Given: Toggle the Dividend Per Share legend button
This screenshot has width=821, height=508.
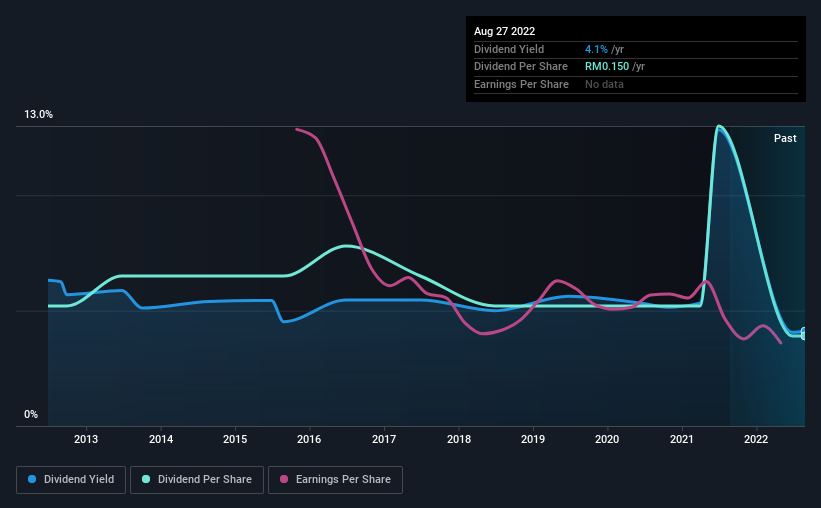Looking at the screenshot, I should click(197, 480).
